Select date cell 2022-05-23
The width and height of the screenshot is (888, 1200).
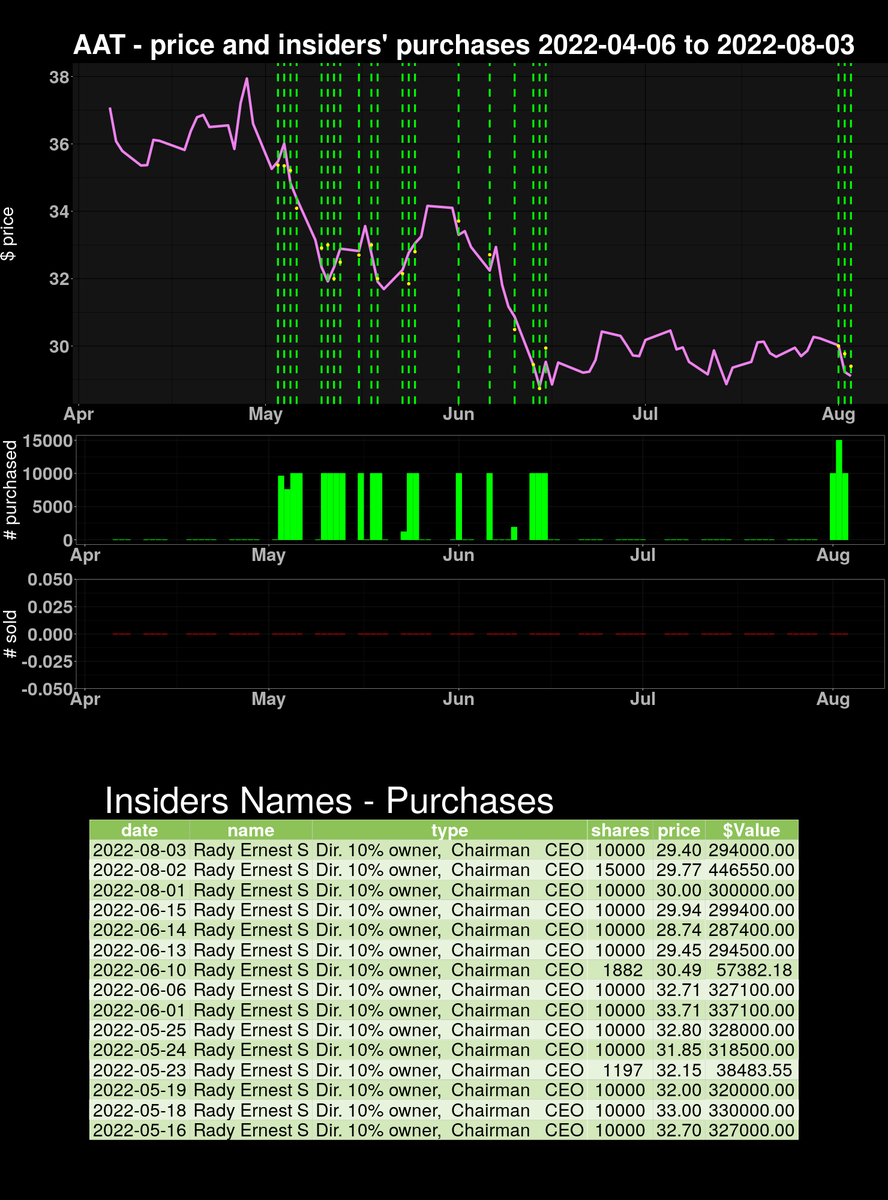139,1070
